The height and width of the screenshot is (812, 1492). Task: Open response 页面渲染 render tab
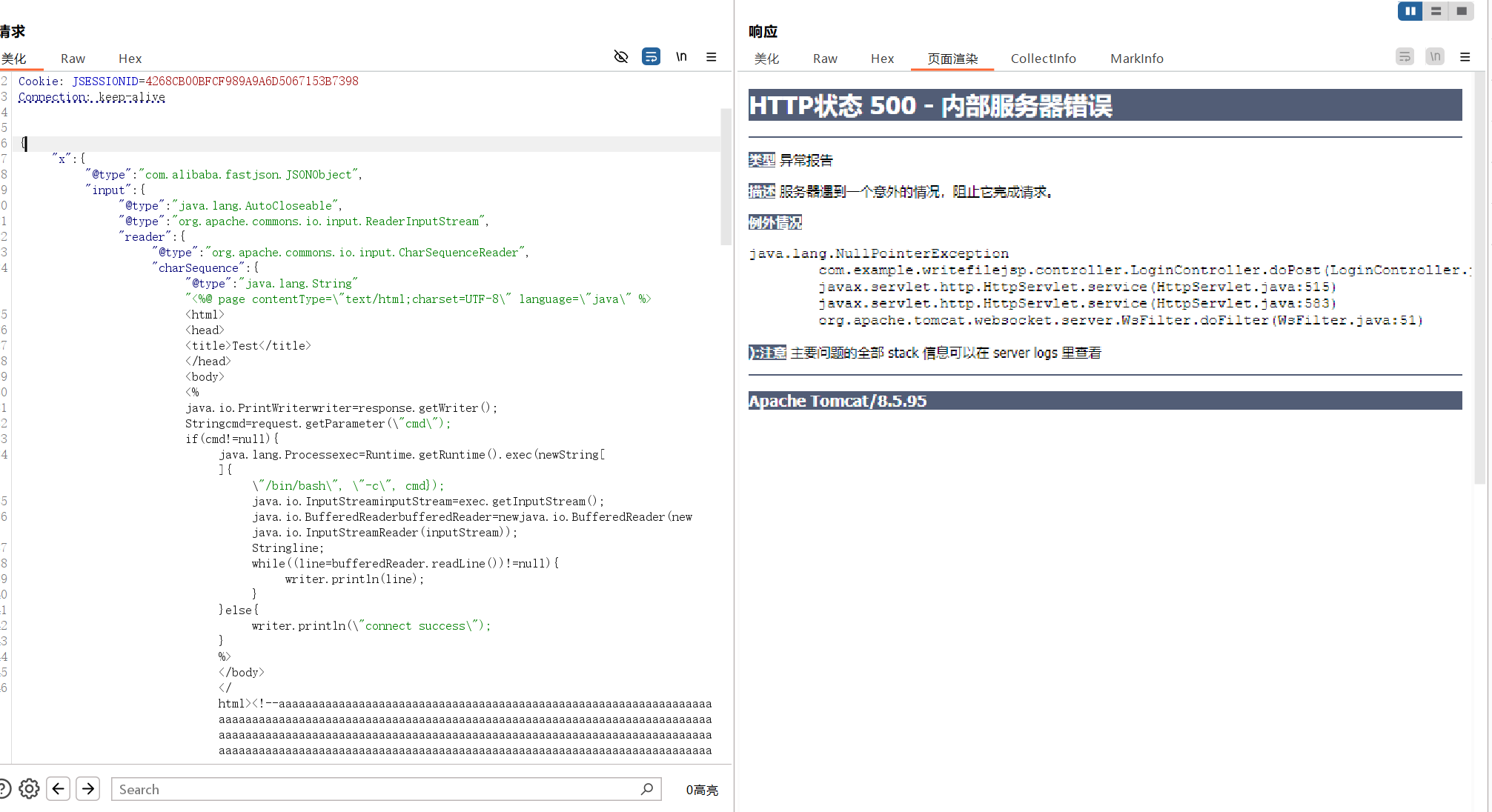(x=952, y=59)
